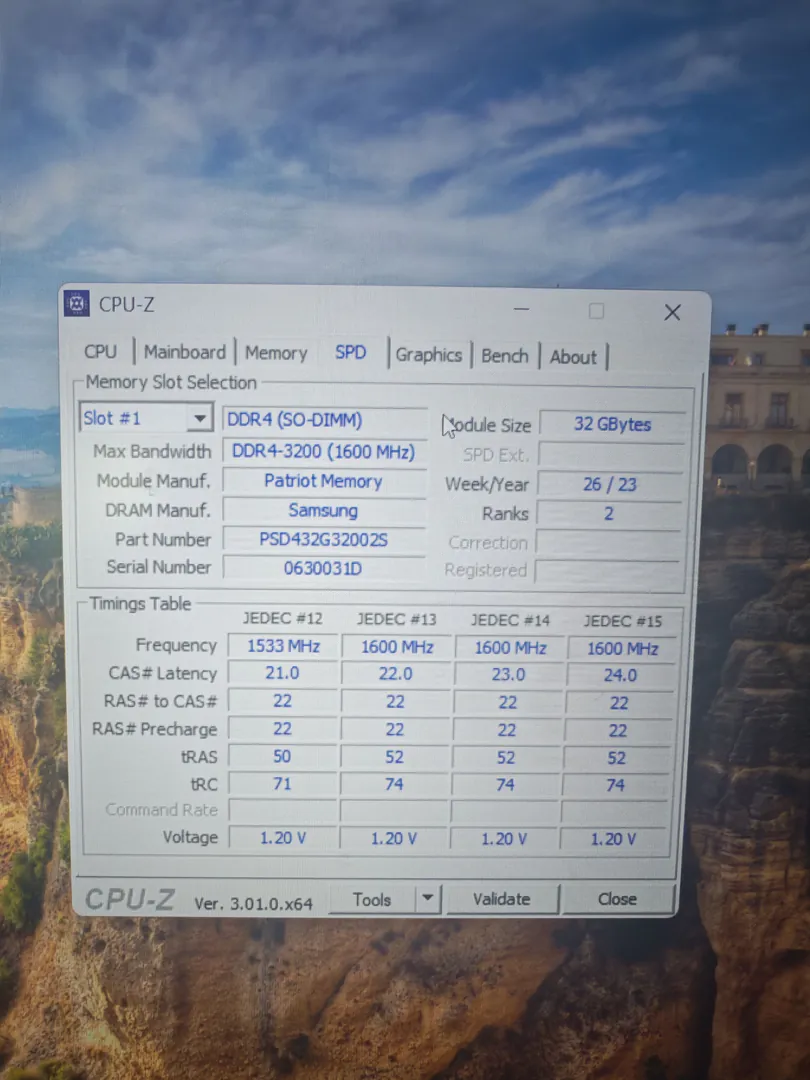Minimize the CPU-Z window
The width and height of the screenshot is (810, 1080).
coord(521,309)
